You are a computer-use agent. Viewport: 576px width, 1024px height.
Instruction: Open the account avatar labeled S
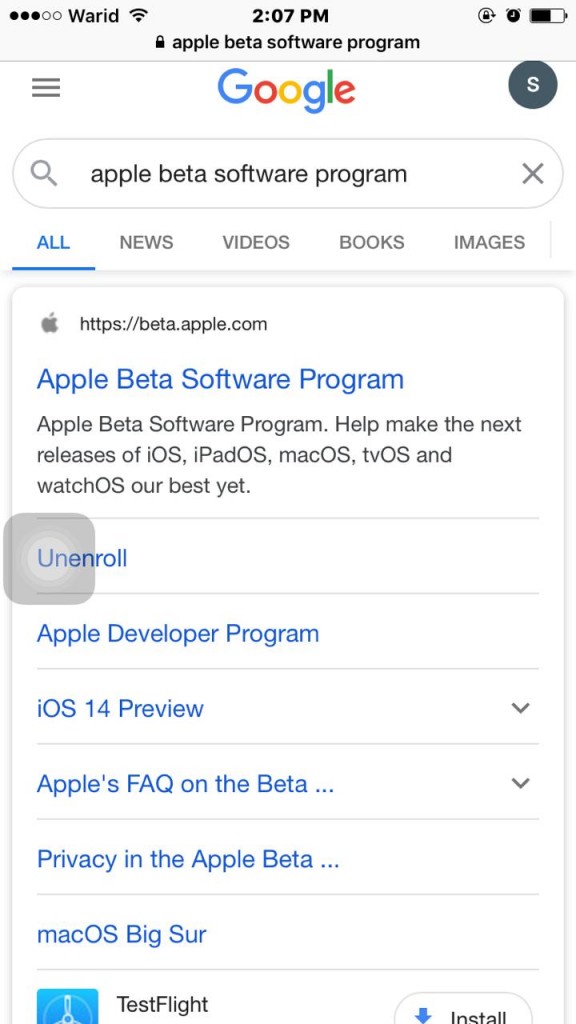pos(532,84)
